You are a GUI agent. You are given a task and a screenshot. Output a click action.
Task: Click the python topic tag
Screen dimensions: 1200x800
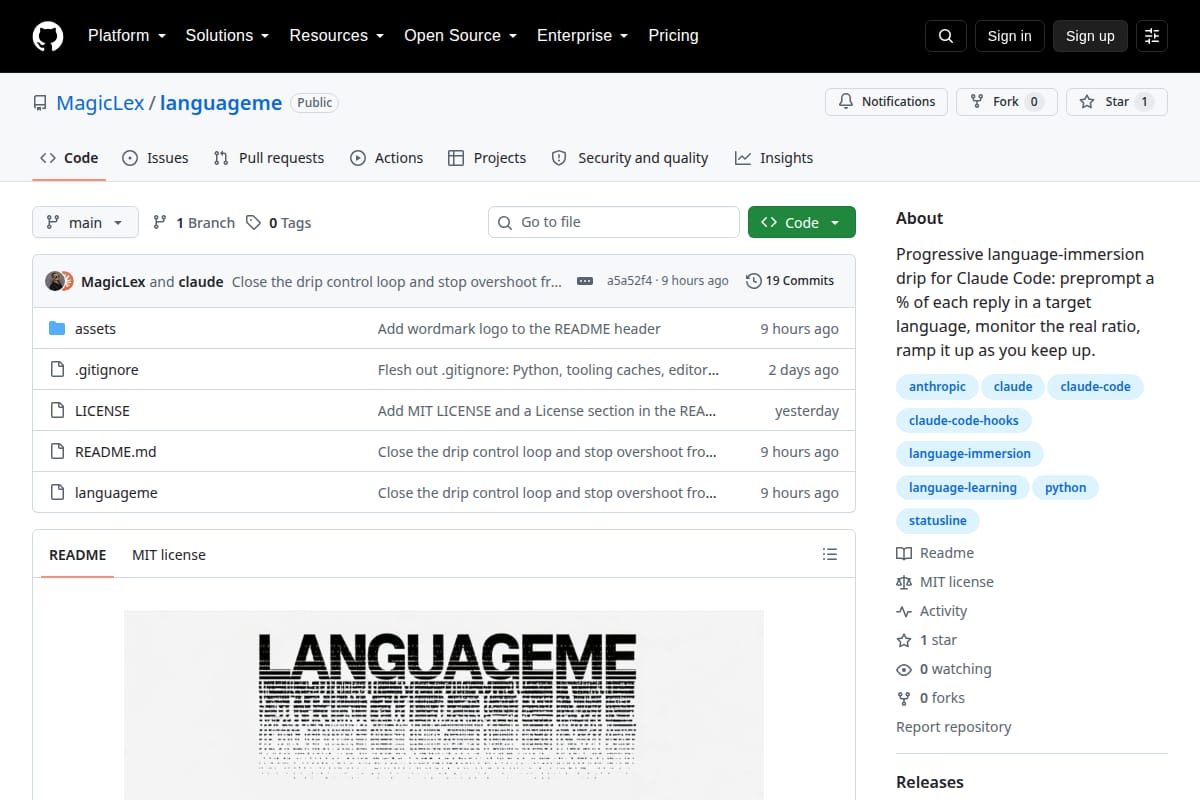[1066, 487]
